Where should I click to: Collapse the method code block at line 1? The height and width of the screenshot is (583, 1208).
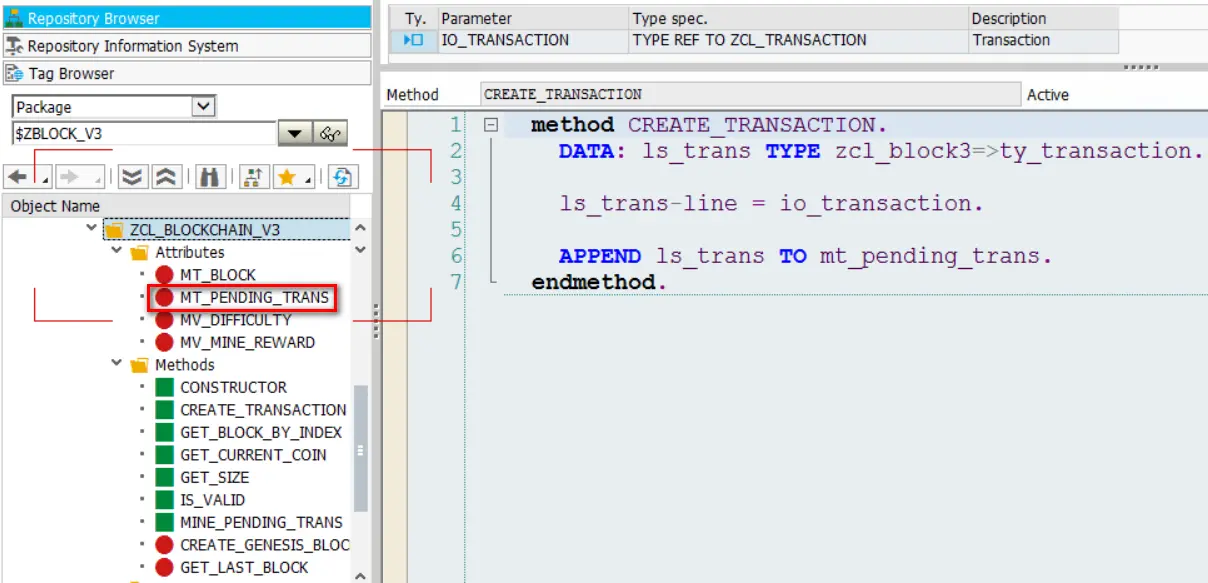coord(490,126)
